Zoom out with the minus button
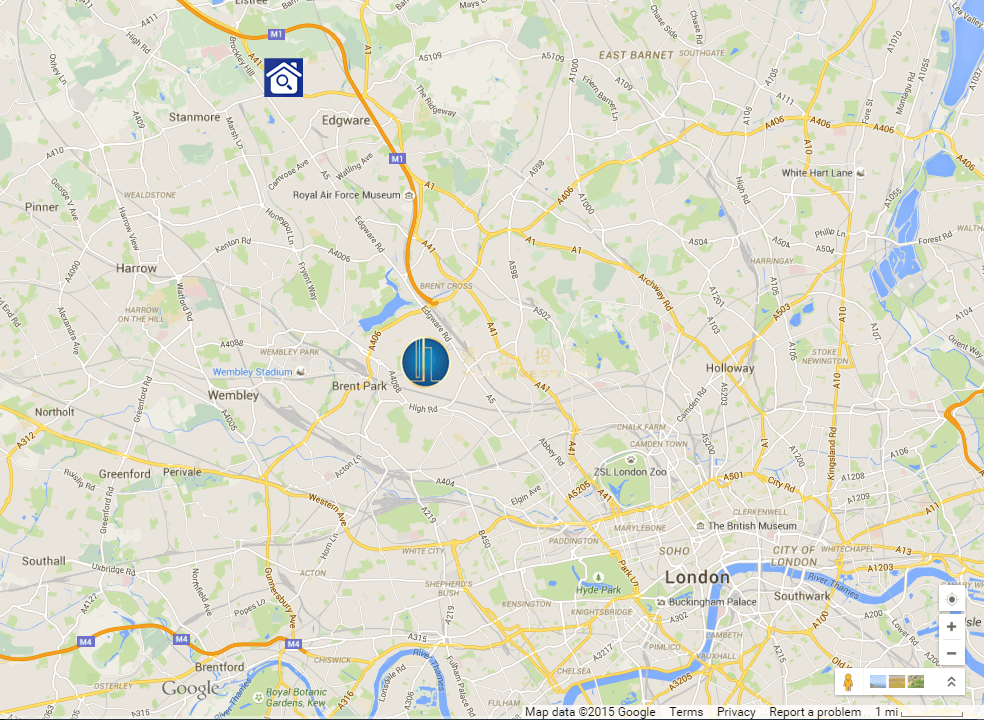The image size is (984, 720). pos(951,653)
